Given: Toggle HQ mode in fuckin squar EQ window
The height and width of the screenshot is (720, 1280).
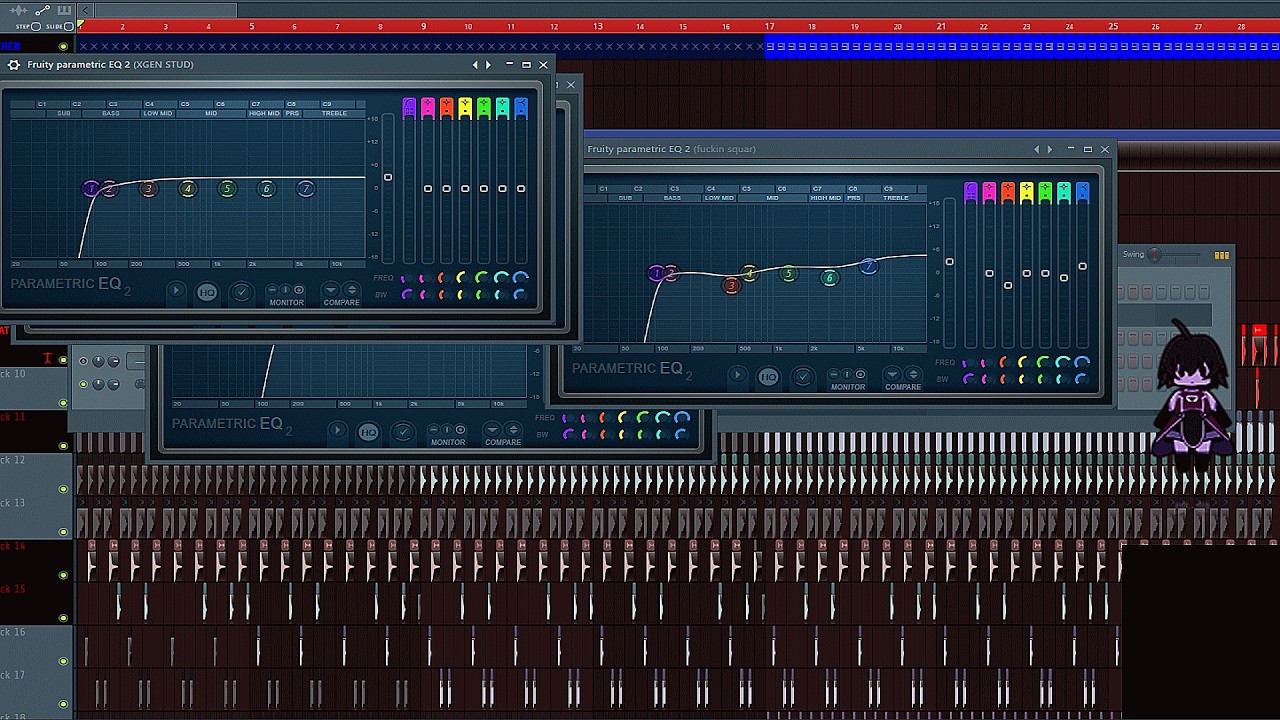Looking at the screenshot, I should tap(768, 376).
